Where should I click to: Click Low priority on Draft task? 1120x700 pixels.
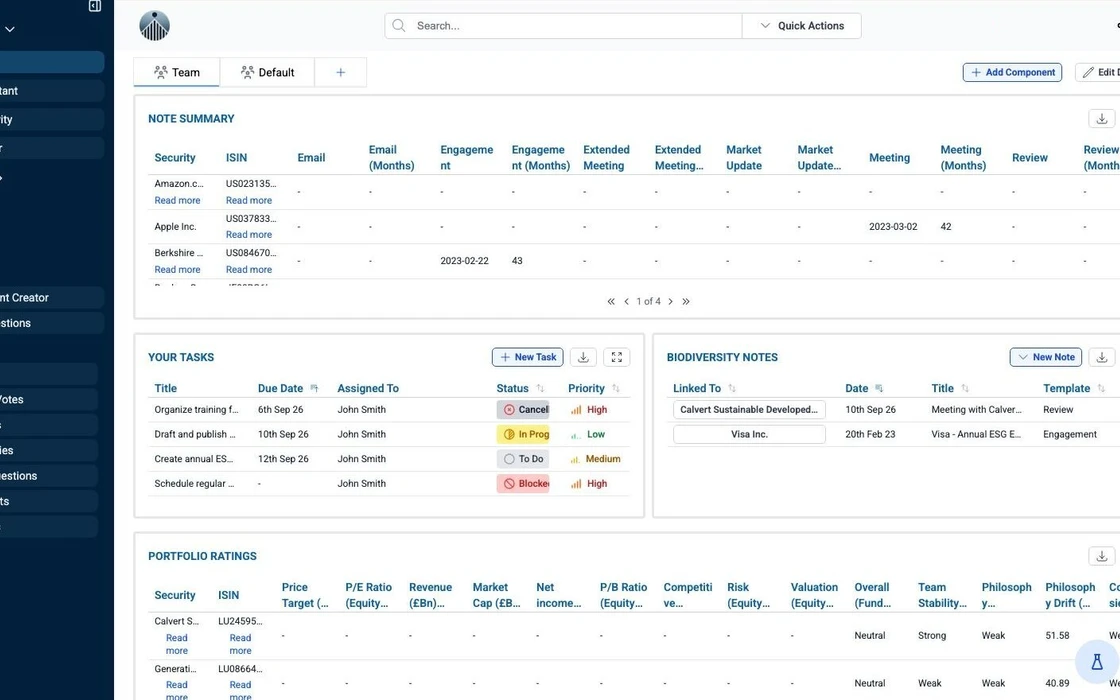click(587, 434)
